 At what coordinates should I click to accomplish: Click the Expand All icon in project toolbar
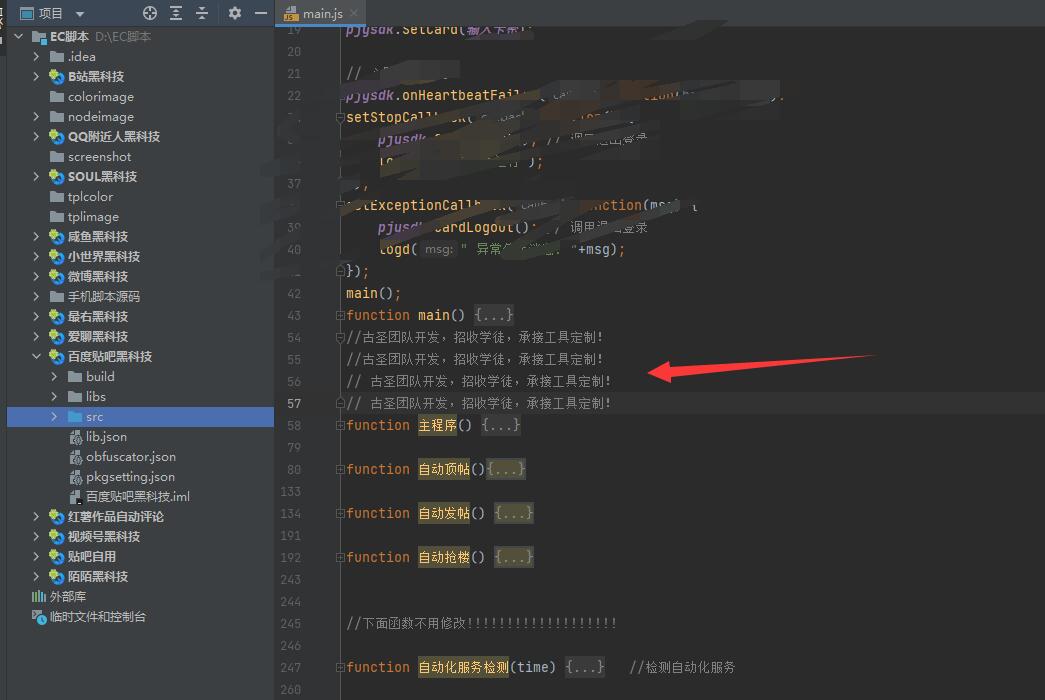176,13
